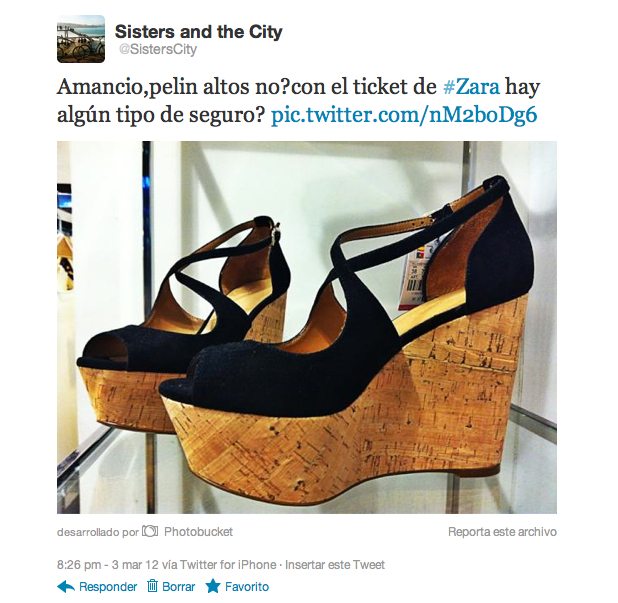This screenshot has width=618, height=603.
Task: Open the Sisters and the City profile name
Action: click(199, 32)
